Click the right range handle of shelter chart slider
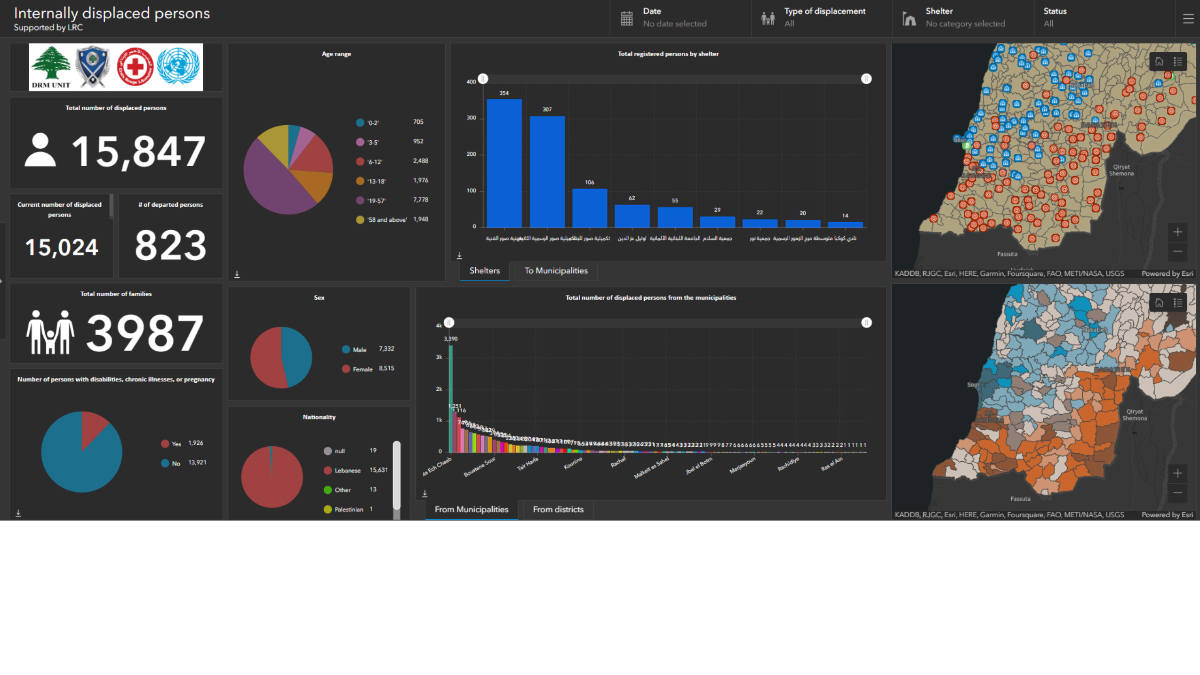1200x675 pixels. click(x=866, y=79)
